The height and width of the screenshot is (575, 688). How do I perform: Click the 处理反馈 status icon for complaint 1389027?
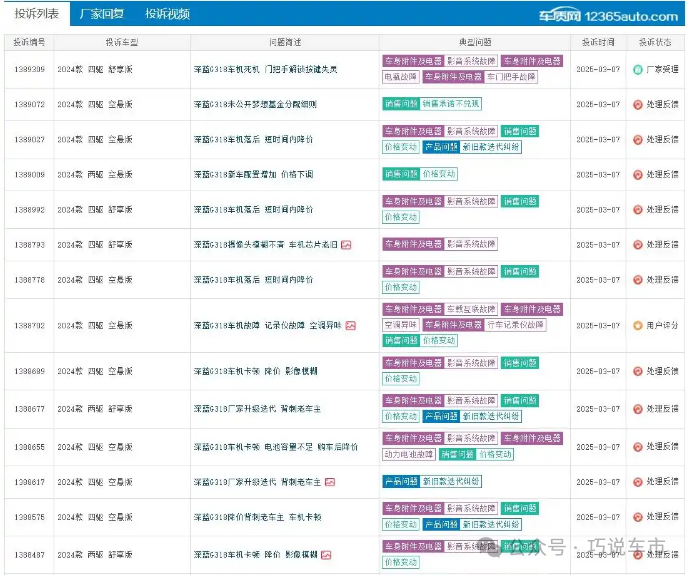[x=638, y=140]
